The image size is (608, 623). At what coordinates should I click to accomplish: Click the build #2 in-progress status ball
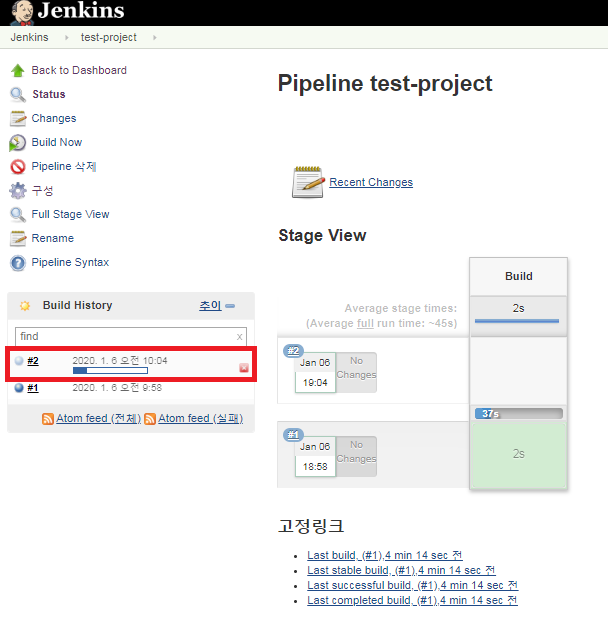(19, 361)
